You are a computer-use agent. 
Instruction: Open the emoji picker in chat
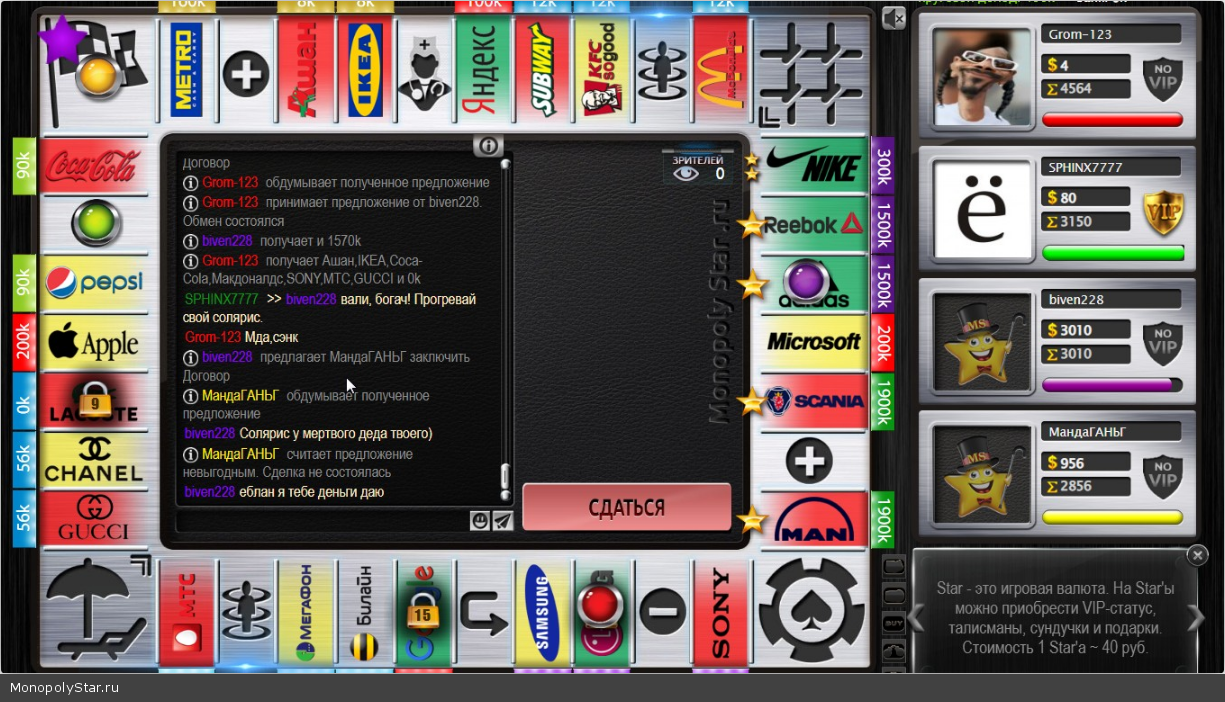[480, 521]
